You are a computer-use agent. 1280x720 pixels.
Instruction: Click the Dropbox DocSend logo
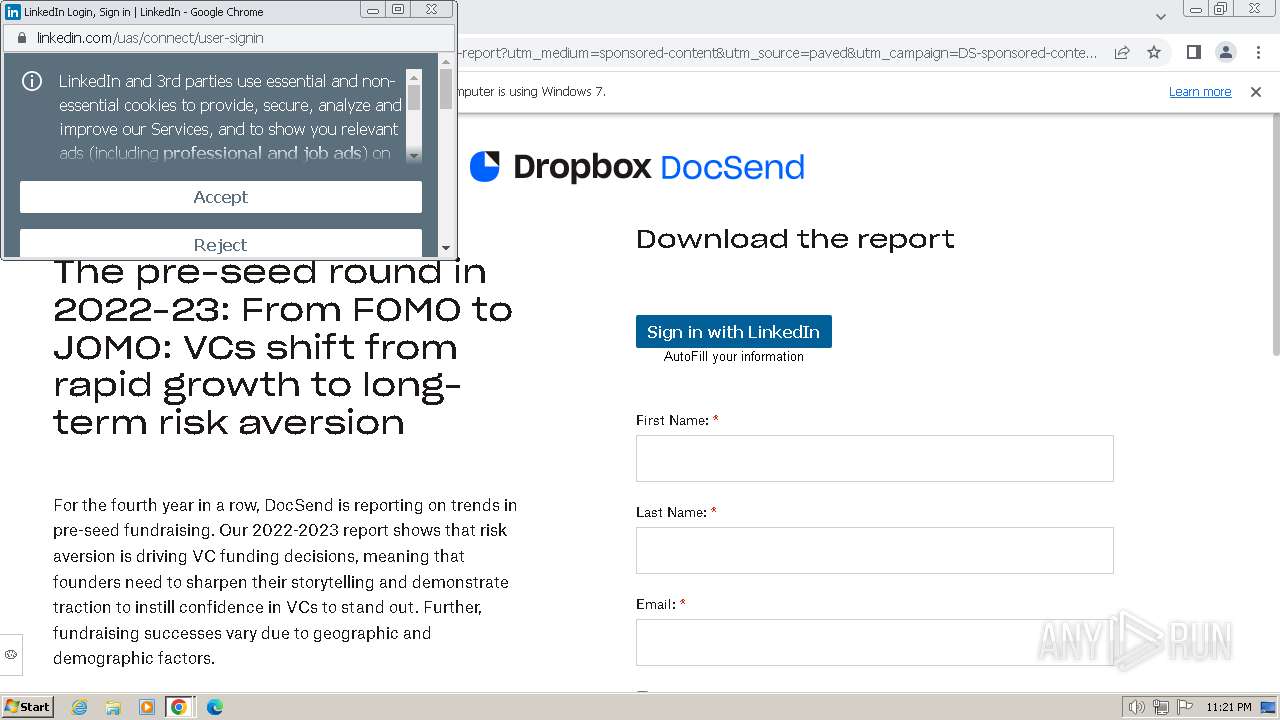(x=637, y=167)
